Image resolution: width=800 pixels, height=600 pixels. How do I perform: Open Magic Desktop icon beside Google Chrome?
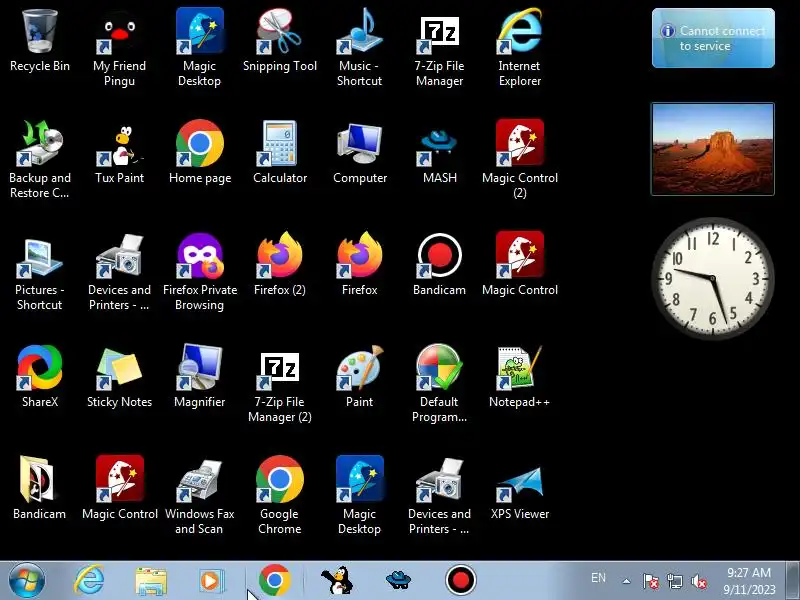(x=360, y=495)
